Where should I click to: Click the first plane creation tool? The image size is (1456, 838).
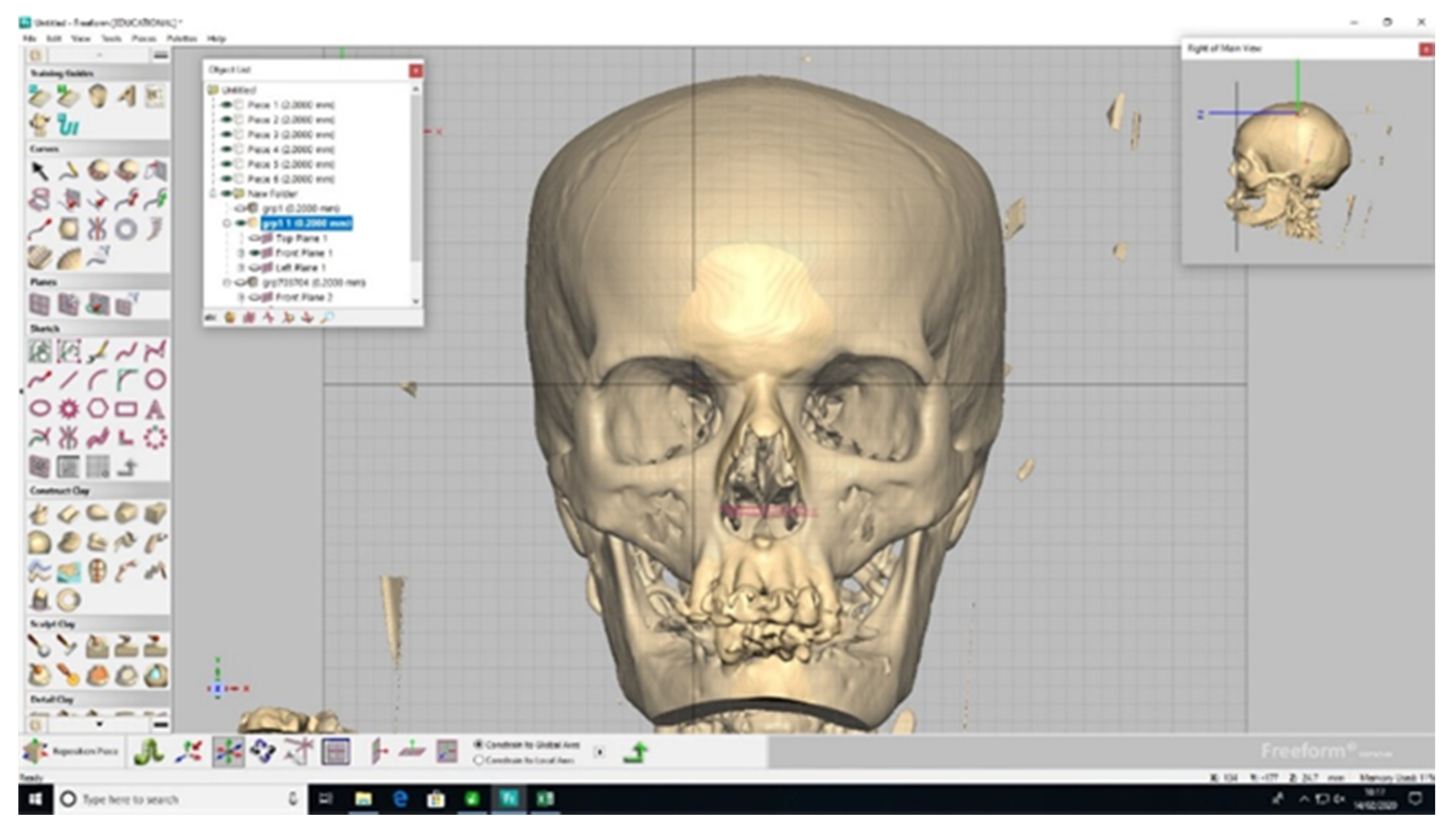coord(39,304)
